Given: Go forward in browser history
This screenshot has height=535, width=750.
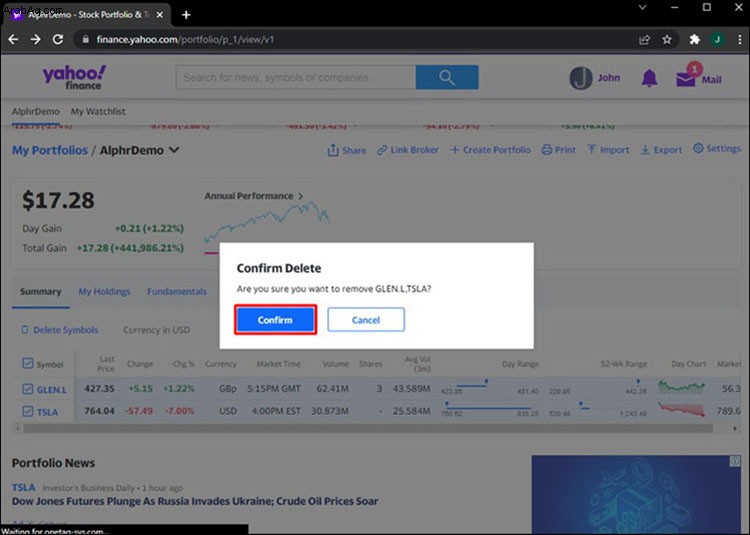Looking at the screenshot, I should pos(35,39).
